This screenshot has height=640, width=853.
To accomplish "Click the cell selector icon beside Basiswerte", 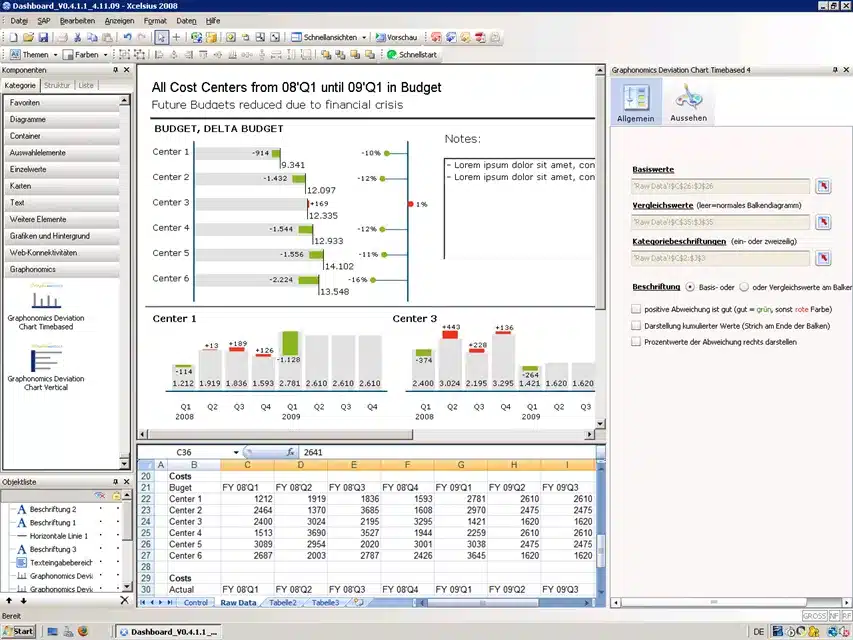I will point(824,186).
